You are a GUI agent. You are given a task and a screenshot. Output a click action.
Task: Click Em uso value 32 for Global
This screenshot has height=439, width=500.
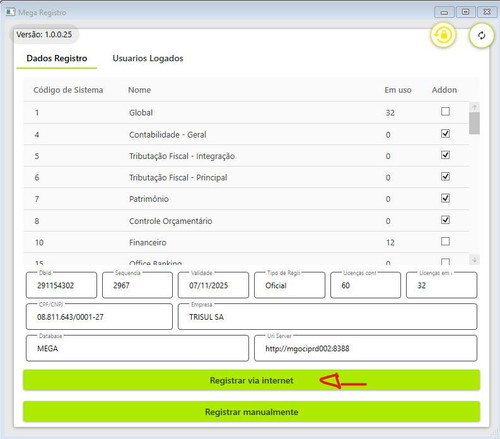click(x=390, y=113)
